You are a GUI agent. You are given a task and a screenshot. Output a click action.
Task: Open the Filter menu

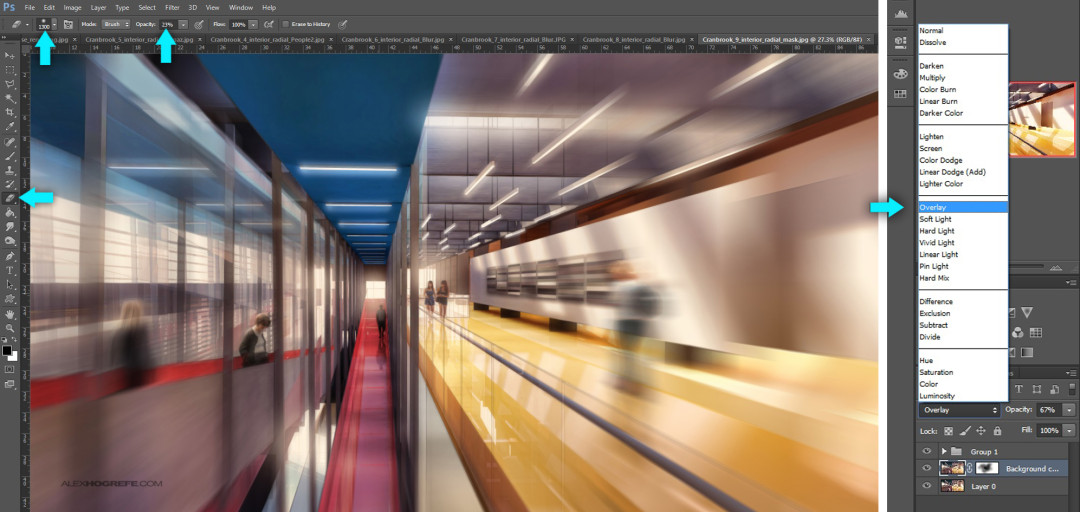pos(172,8)
